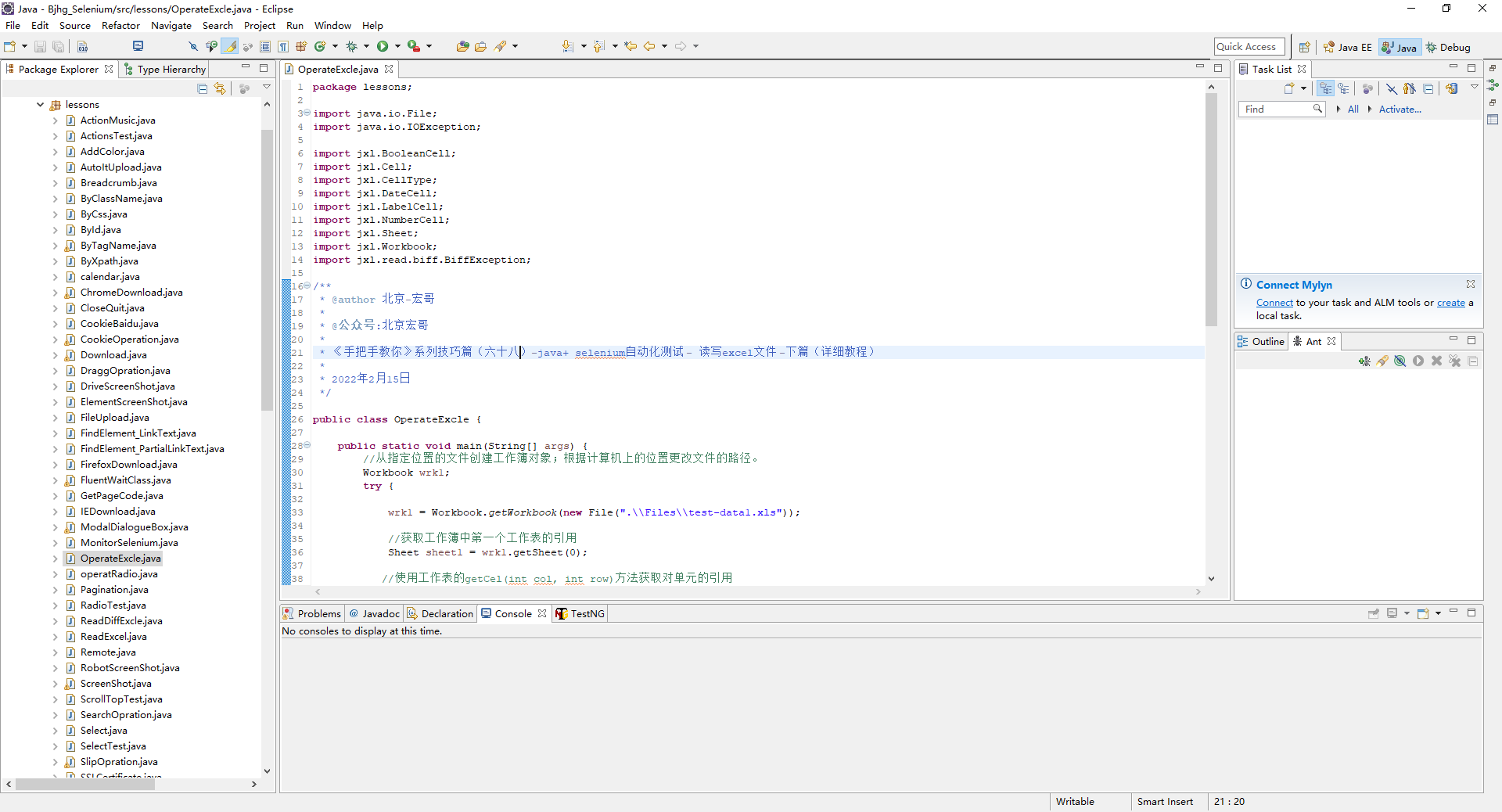Click the Previous Annotation arrow icon

[599, 46]
